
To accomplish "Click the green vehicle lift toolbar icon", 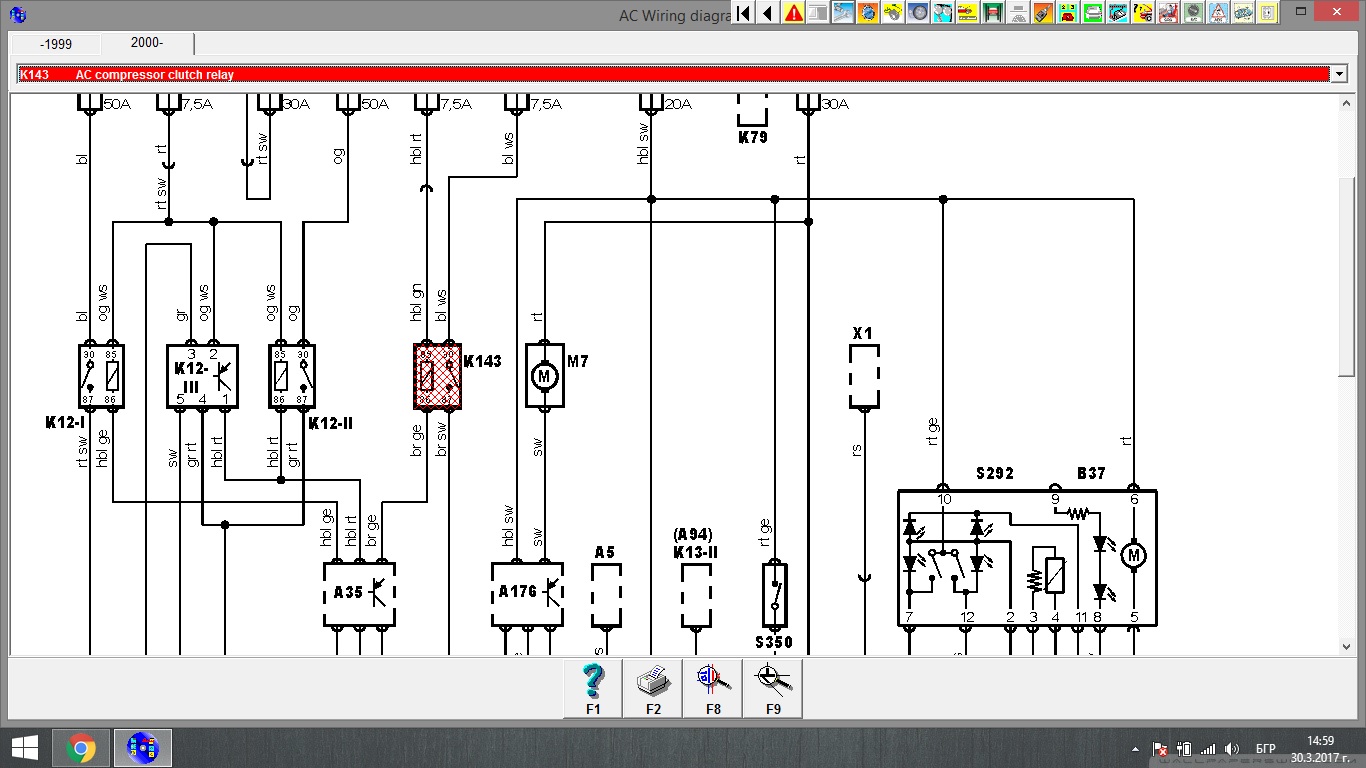I will click(993, 13).
